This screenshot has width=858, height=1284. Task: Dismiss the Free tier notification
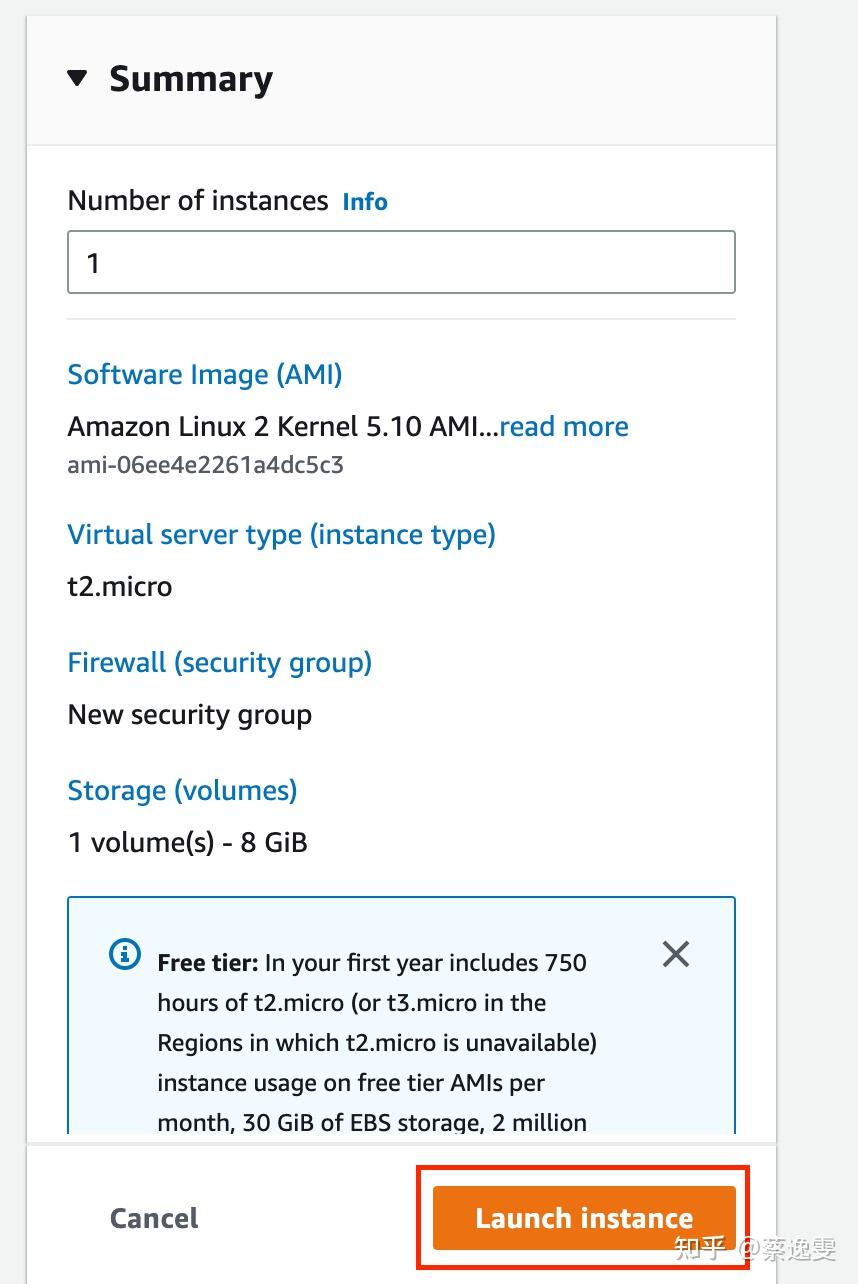pos(675,954)
